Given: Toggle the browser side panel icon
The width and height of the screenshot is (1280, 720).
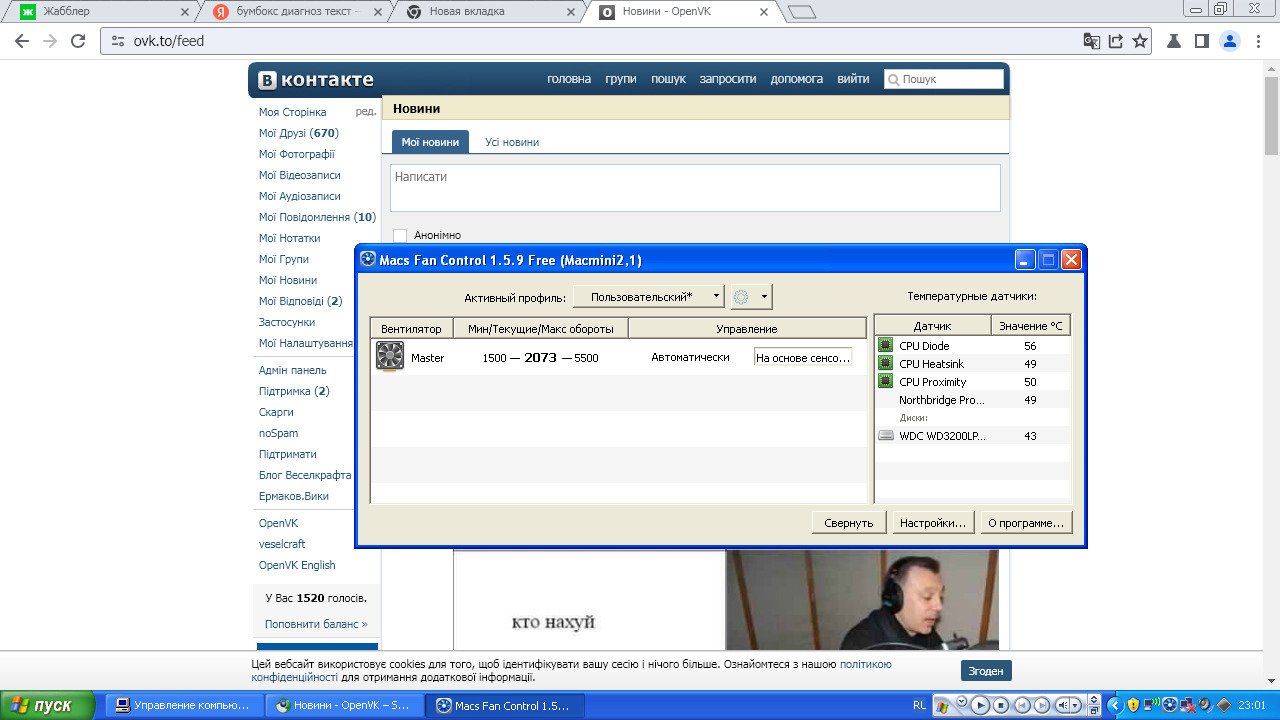Looking at the screenshot, I should pos(1202,41).
